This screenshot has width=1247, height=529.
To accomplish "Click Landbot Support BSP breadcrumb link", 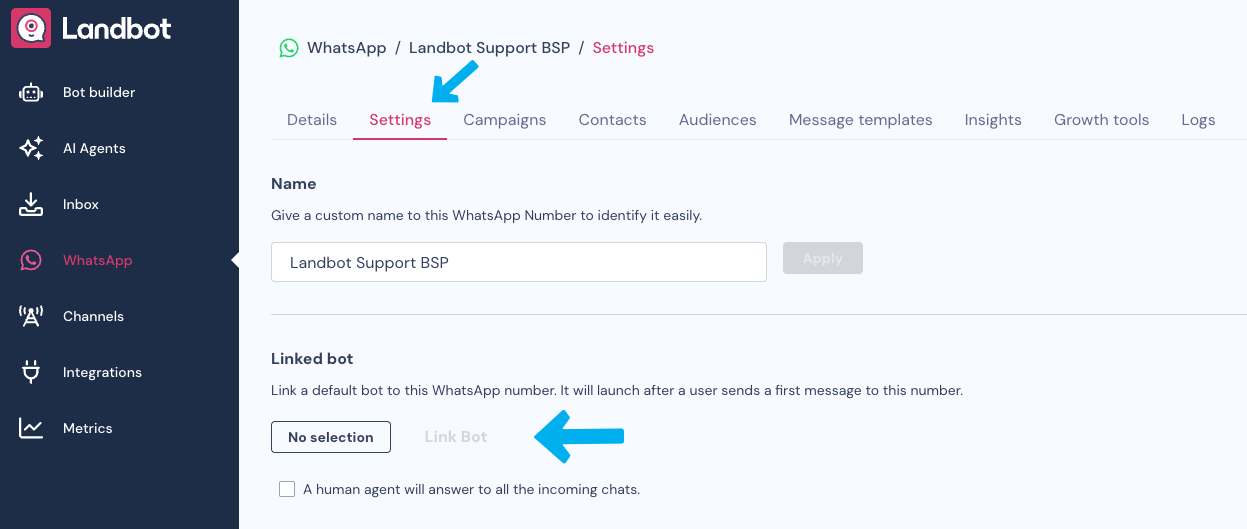I will [487, 48].
